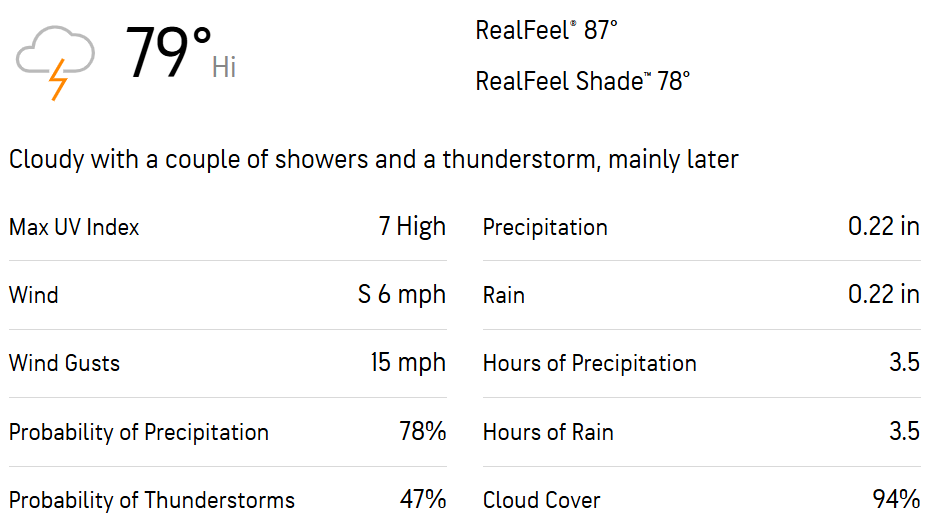Click the RealFeel 87° label
This screenshot has height=527, width=927.
click(x=546, y=30)
